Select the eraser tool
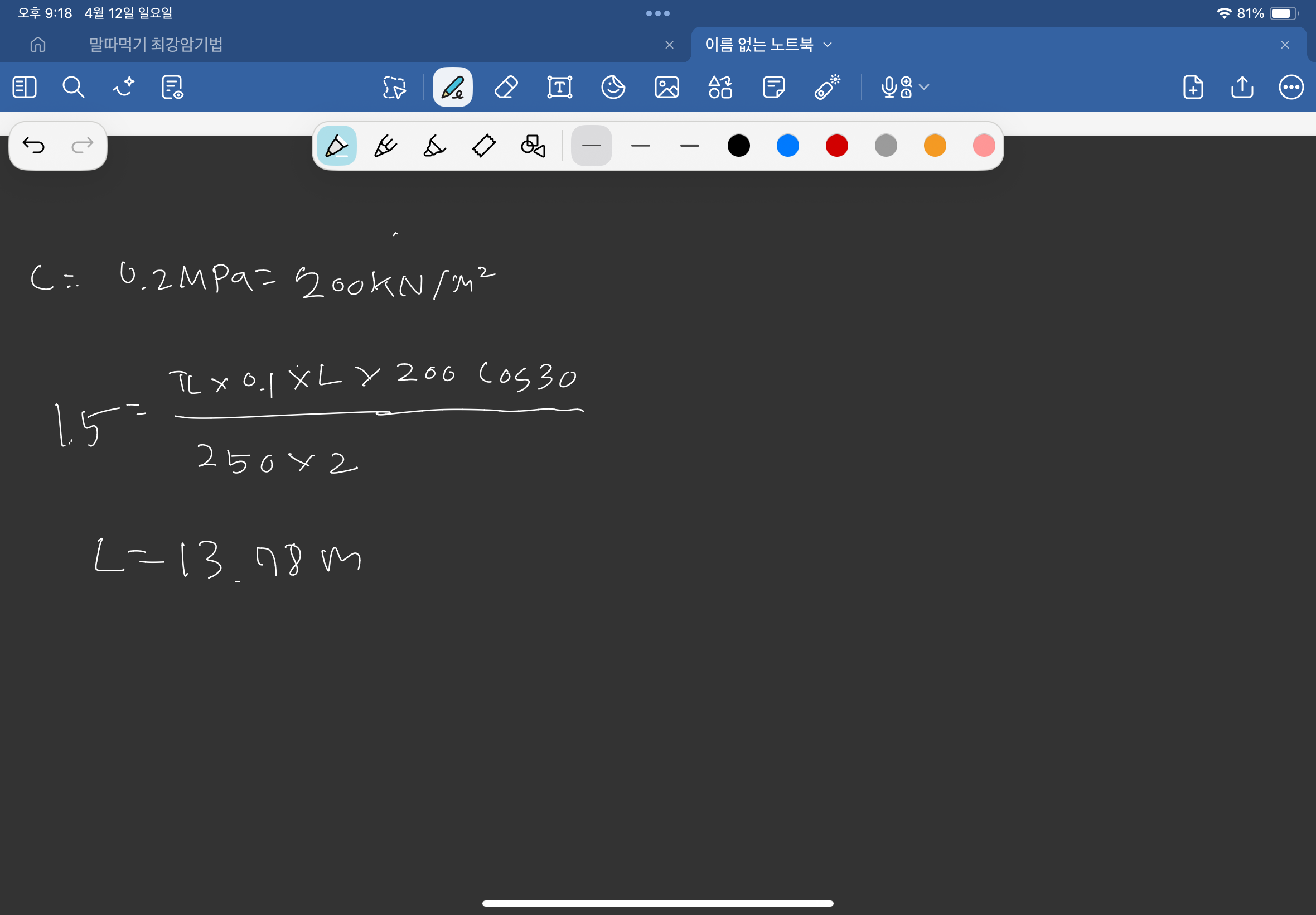 coord(506,88)
